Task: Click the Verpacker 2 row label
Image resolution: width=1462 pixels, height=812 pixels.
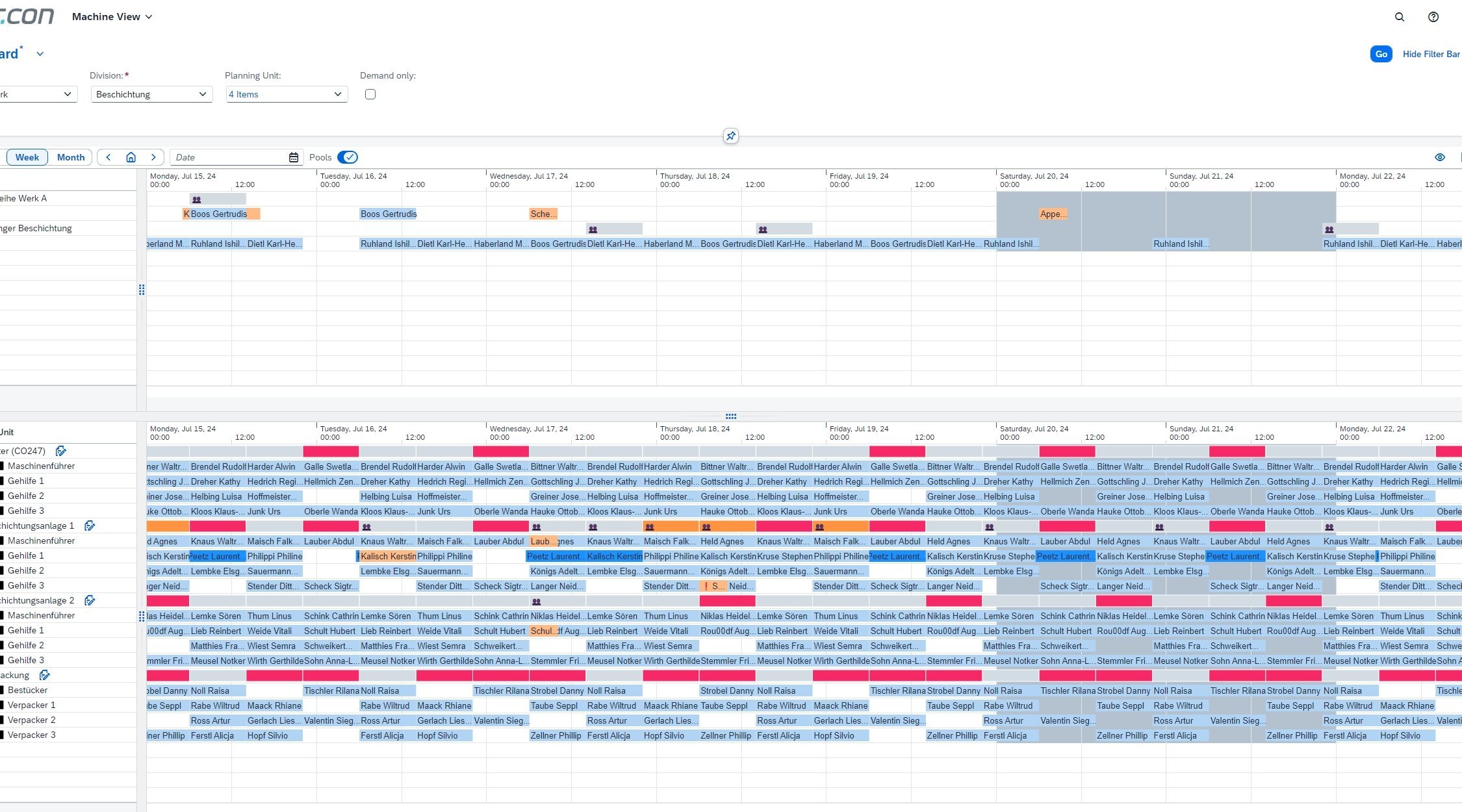Action: pyautogui.click(x=31, y=720)
